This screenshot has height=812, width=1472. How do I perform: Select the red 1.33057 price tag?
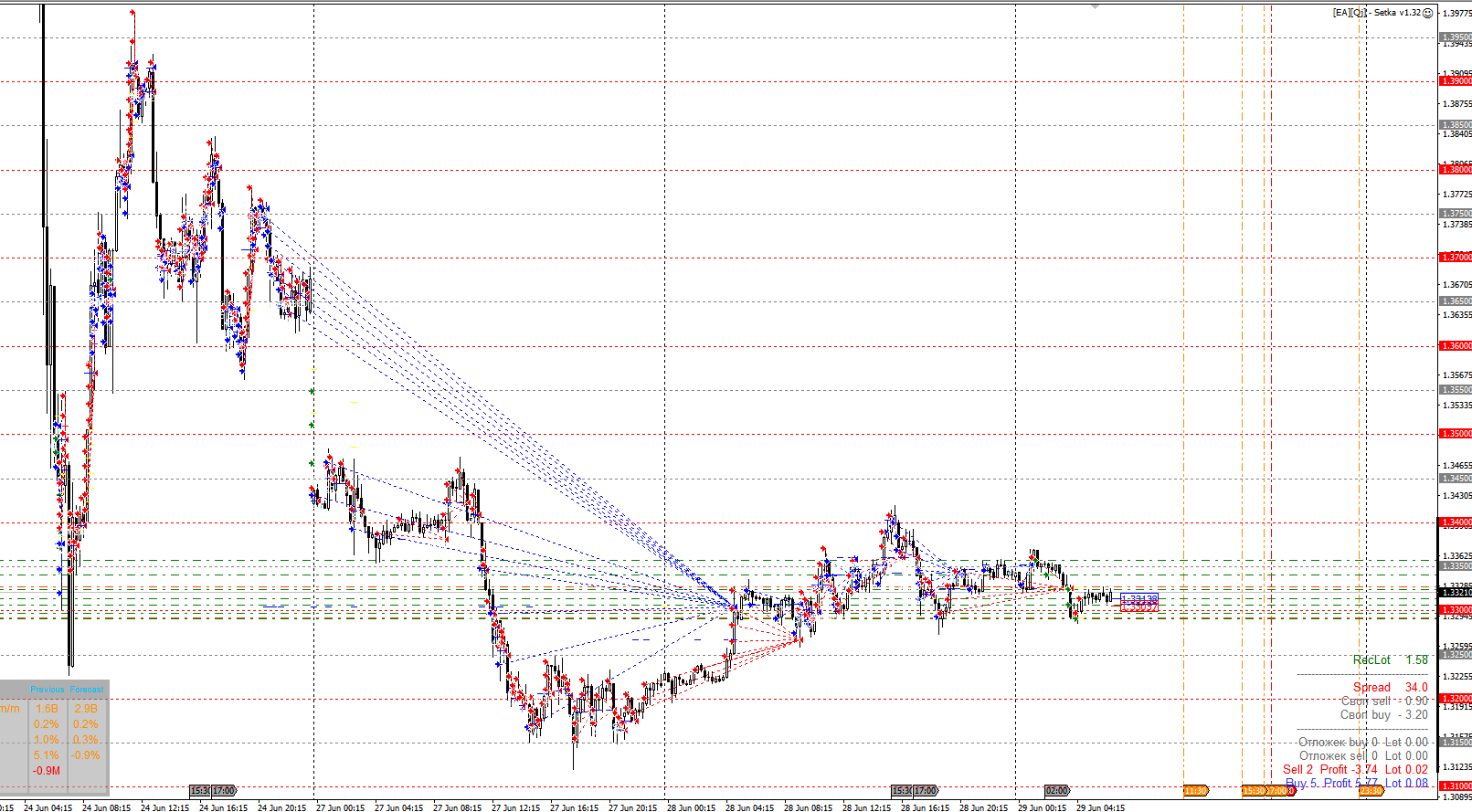[x=1138, y=606]
